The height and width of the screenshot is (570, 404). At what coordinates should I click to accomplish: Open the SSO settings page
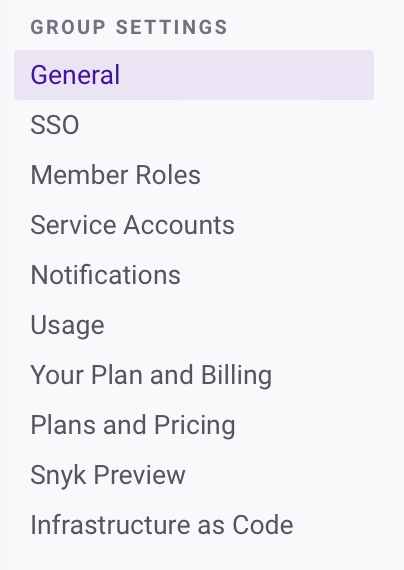[x=194, y=125]
